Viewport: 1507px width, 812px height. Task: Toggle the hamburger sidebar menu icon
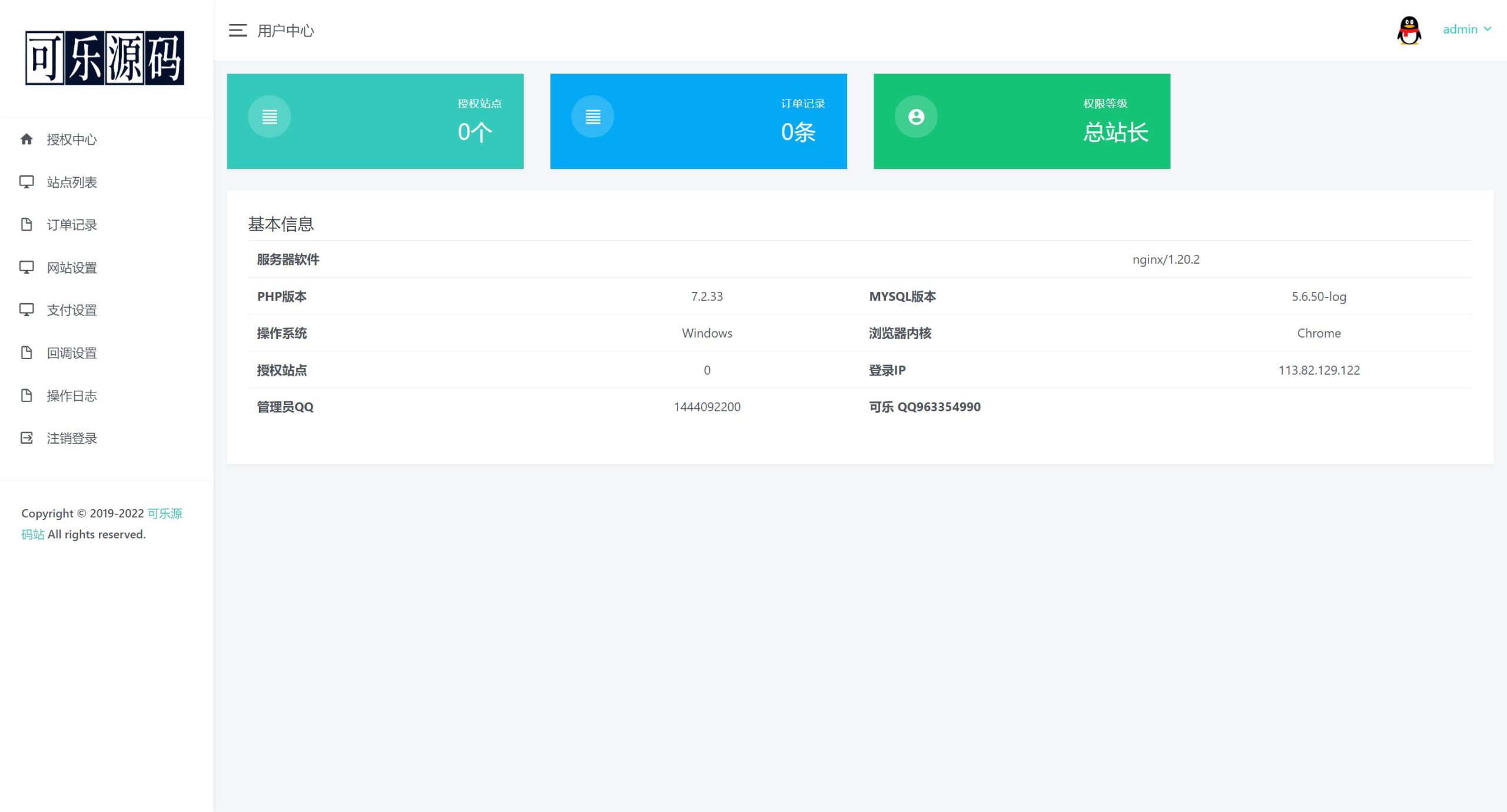coord(238,31)
